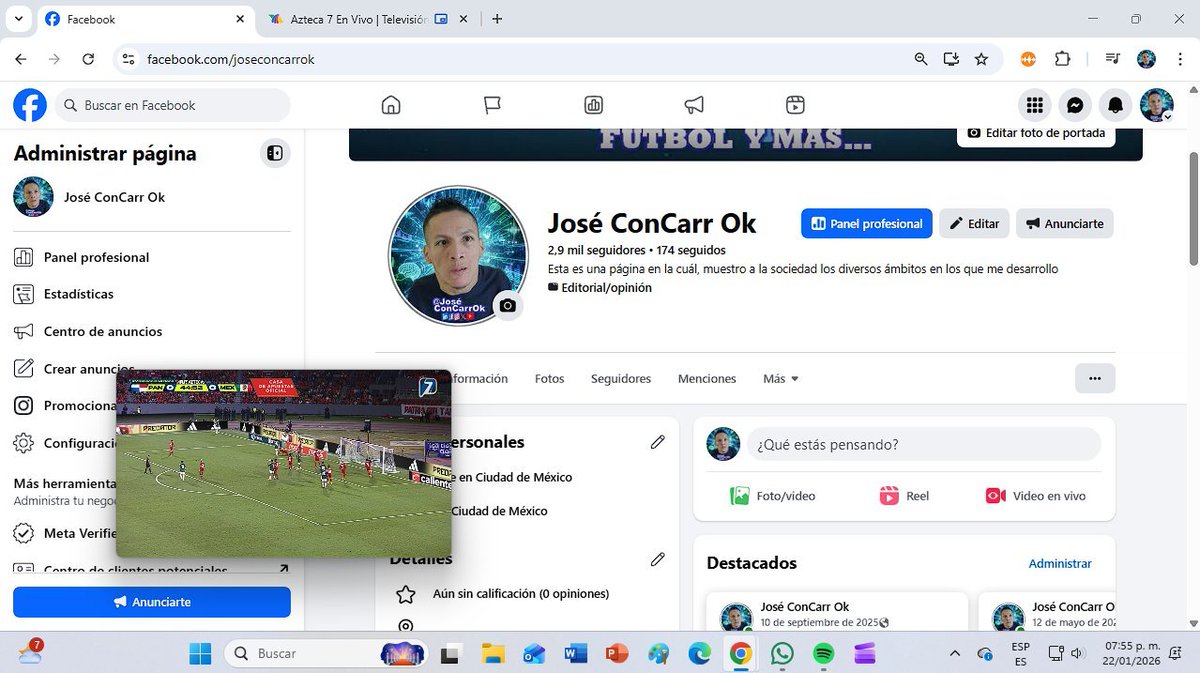Open Spotify from the taskbar

pyautogui.click(x=823, y=653)
